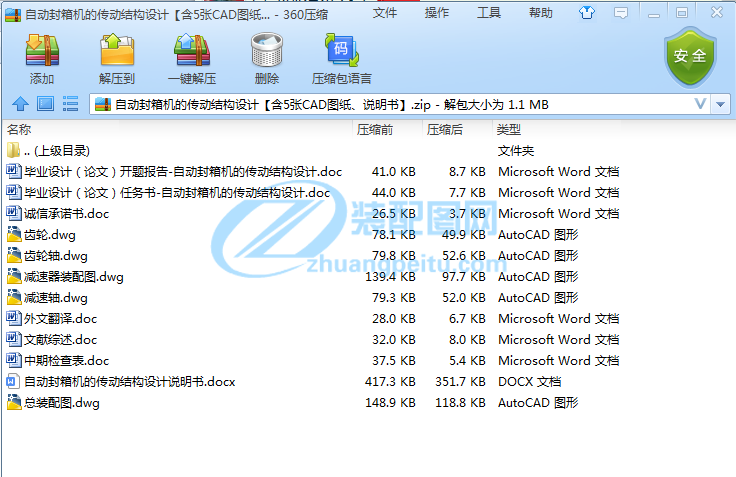Click the 删除 (Delete) trash icon
The image size is (736, 477).
coord(267,50)
